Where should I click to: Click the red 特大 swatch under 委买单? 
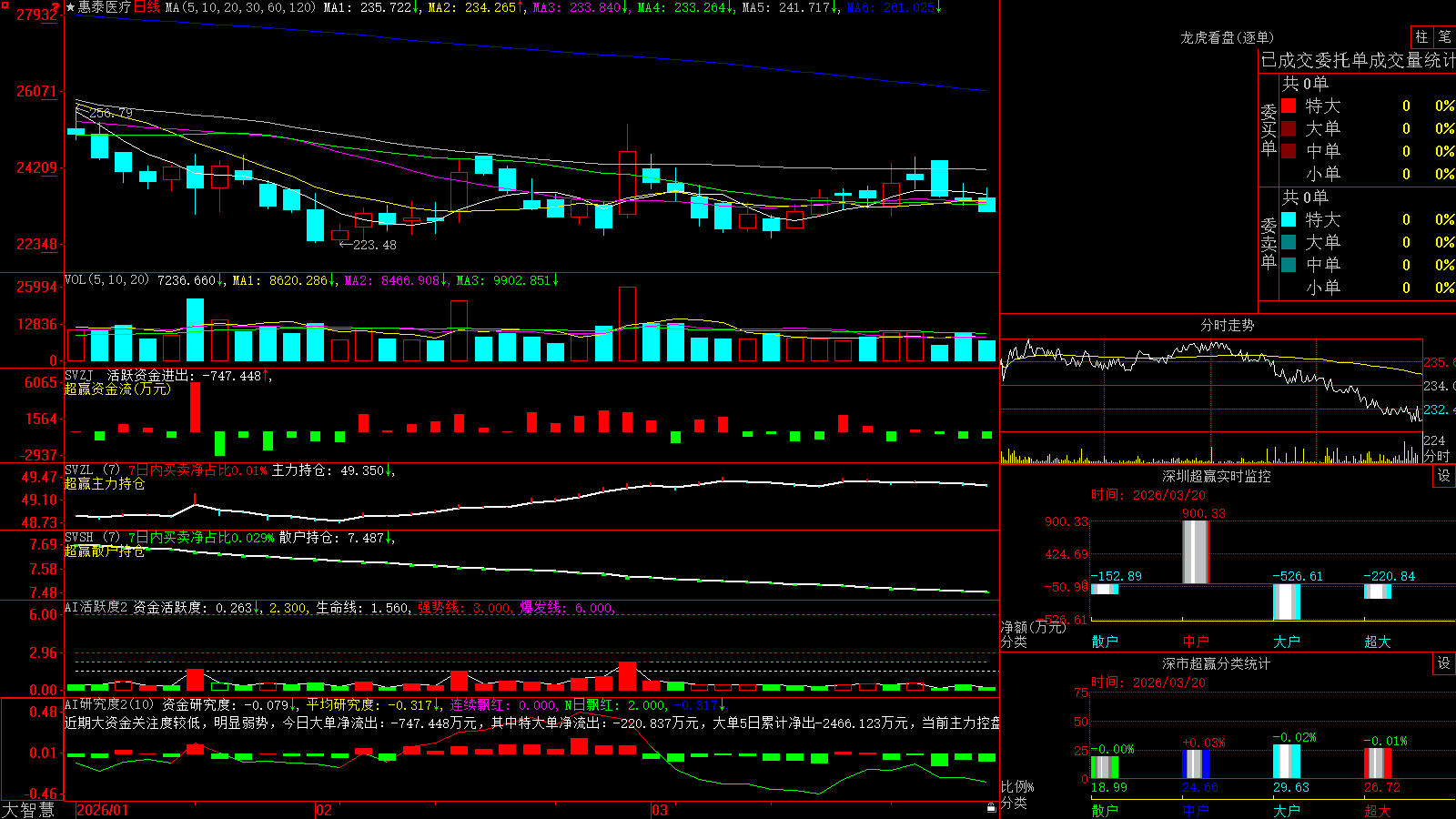click(x=1289, y=106)
